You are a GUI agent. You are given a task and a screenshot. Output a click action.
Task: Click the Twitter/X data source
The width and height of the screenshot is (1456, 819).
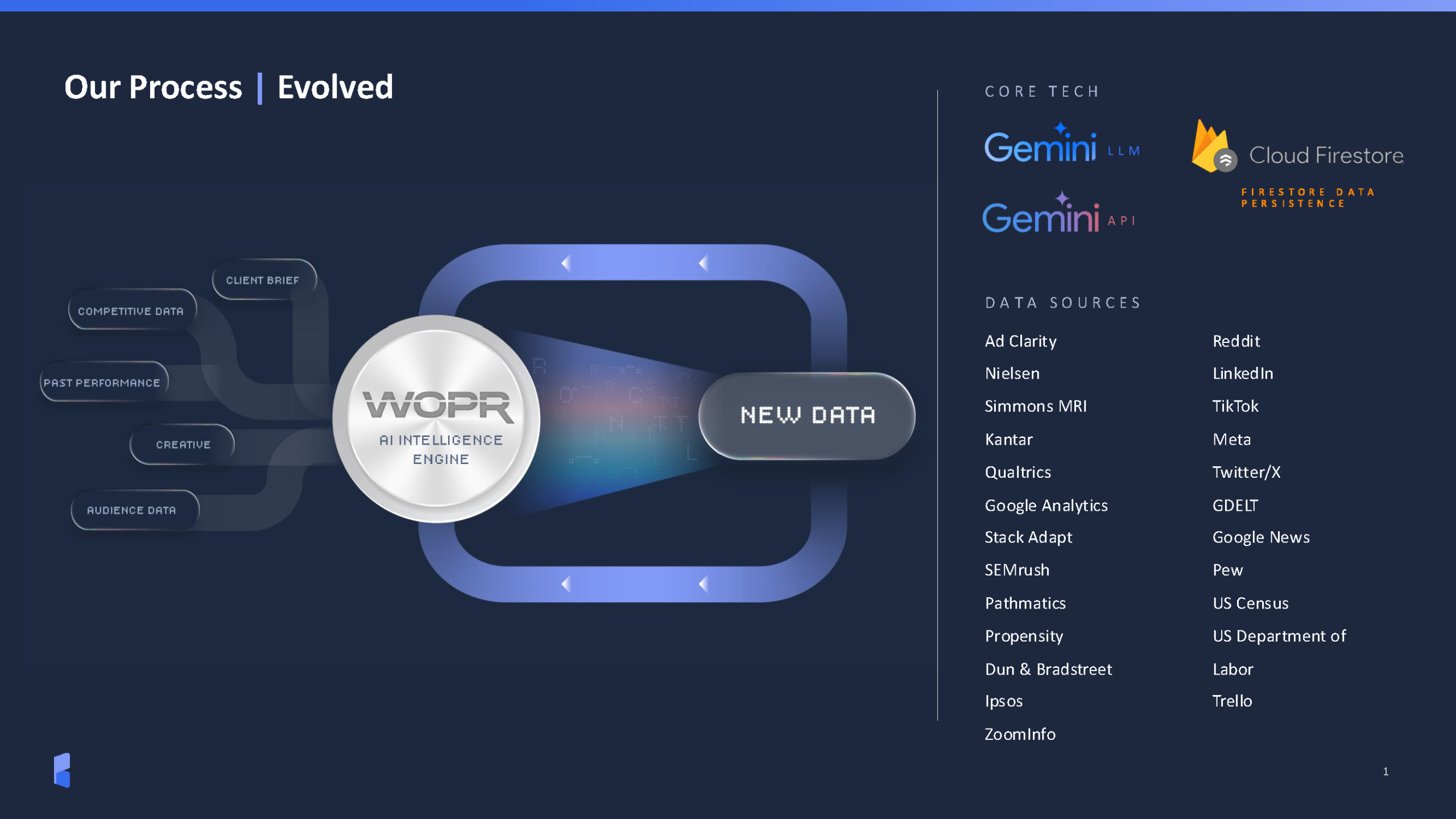tap(1246, 472)
